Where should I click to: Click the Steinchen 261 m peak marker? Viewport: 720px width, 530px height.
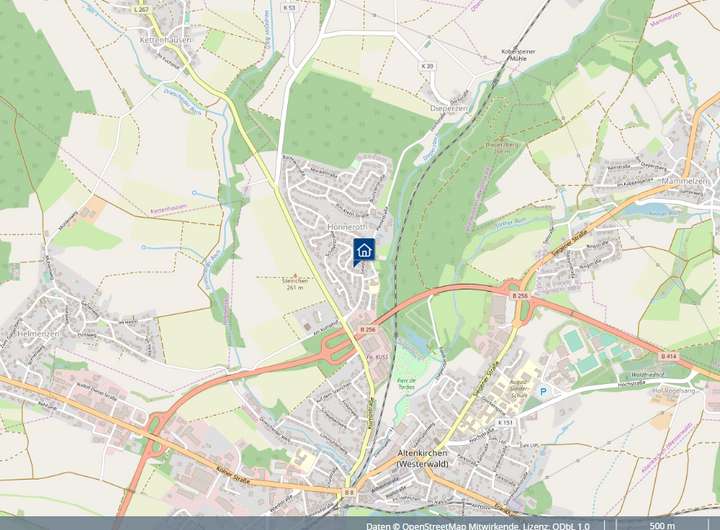pyautogui.click(x=295, y=281)
